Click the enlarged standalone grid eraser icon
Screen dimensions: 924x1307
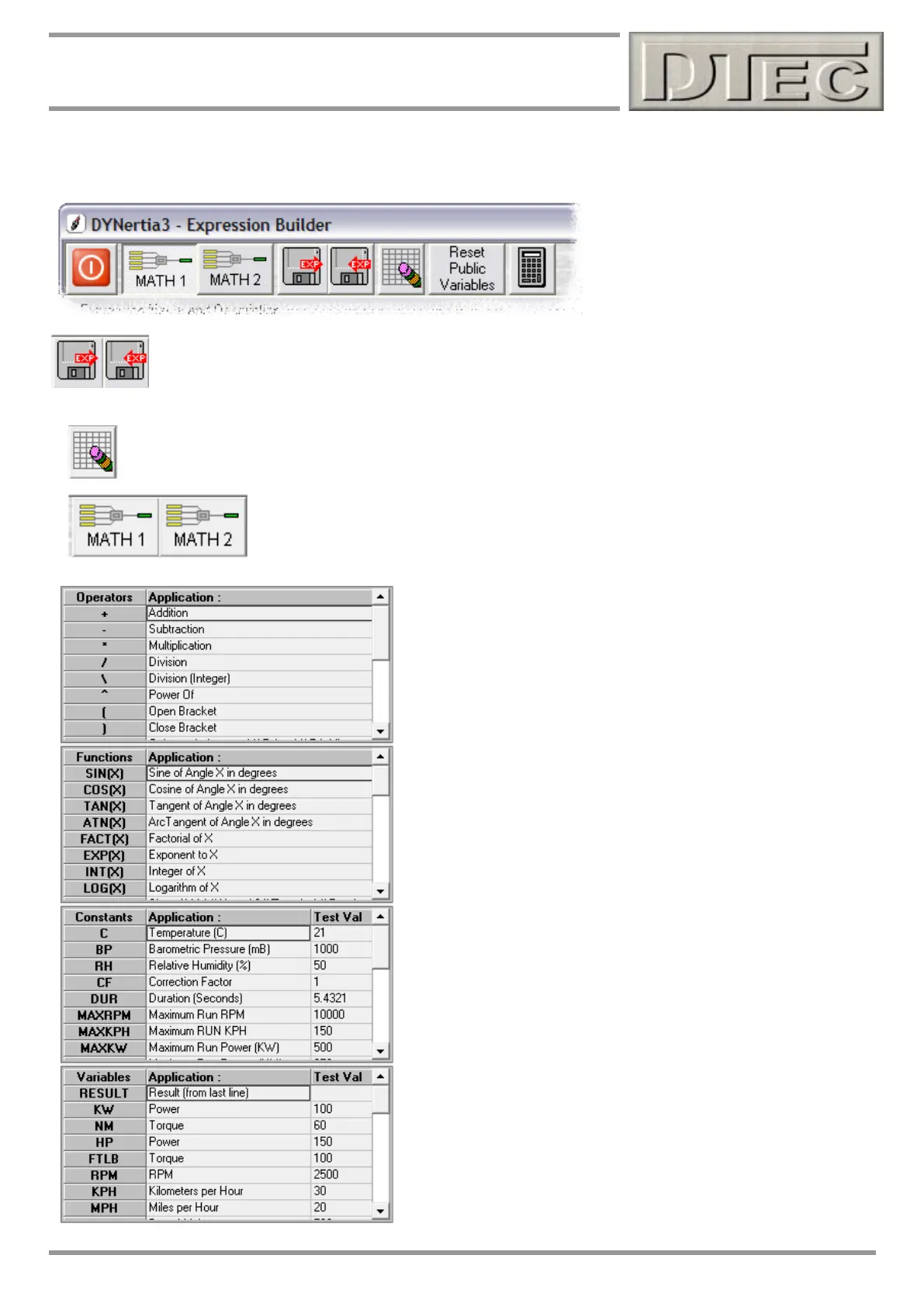click(x=93, y=452)
